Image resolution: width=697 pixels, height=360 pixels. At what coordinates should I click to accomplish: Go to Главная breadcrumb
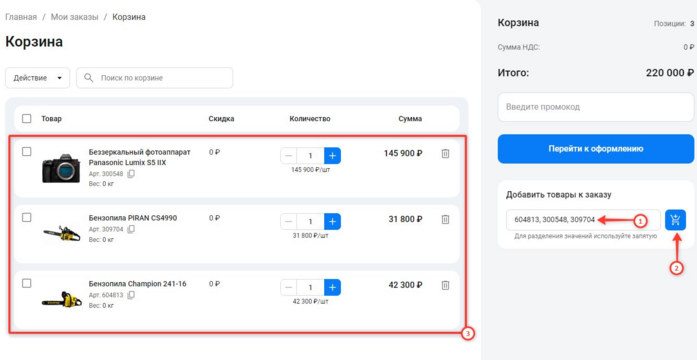click(x=21, y=17)
